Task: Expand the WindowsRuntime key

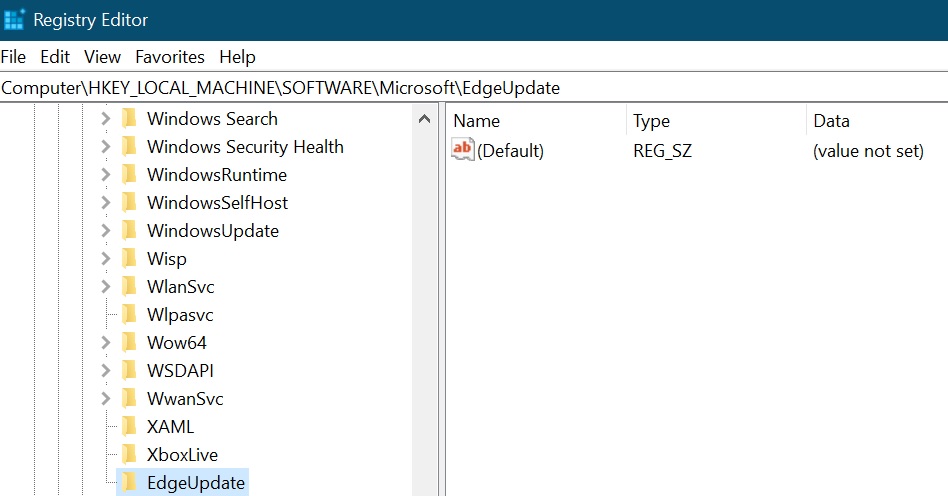Action: [x=106, y=175]
